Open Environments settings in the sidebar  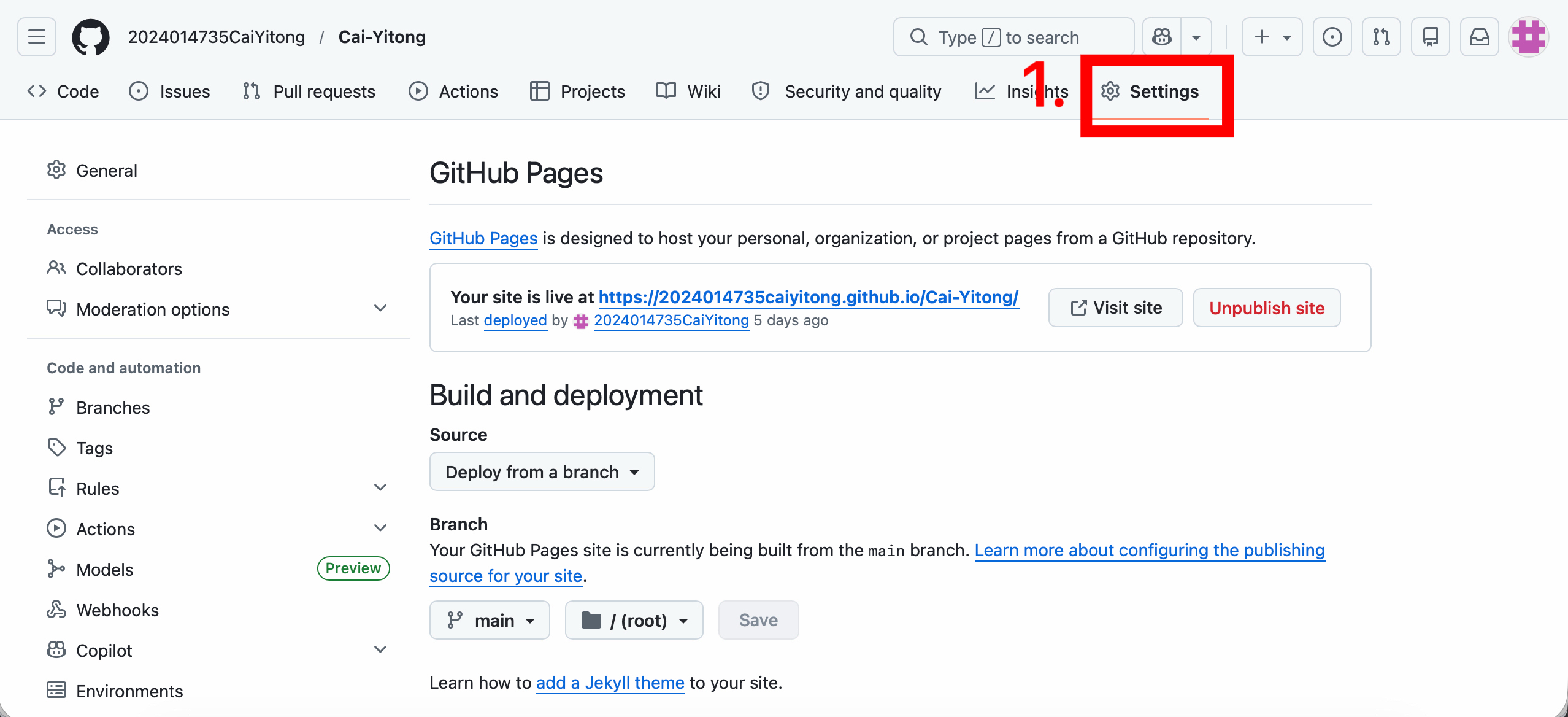click(x=218, y=691)
